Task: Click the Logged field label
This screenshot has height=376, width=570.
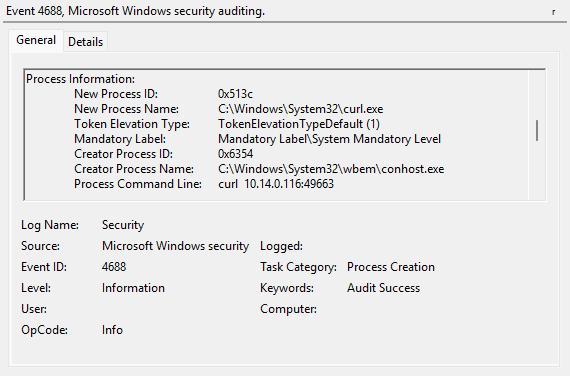Action: pos(281,246)
